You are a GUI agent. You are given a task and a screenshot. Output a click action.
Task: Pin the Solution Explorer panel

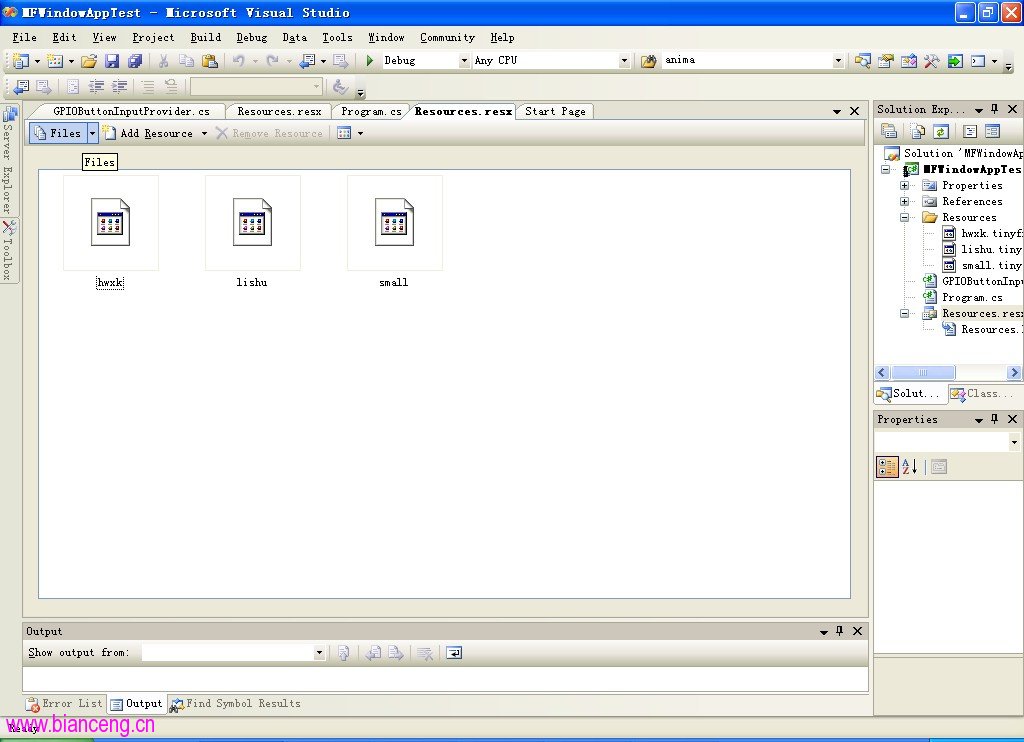995,109
